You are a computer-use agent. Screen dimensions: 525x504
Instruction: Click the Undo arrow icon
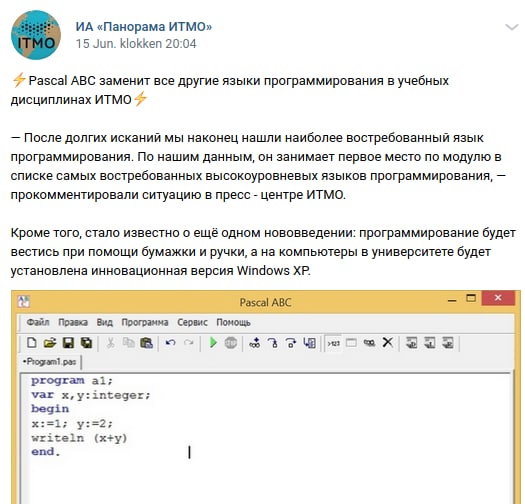171,343
